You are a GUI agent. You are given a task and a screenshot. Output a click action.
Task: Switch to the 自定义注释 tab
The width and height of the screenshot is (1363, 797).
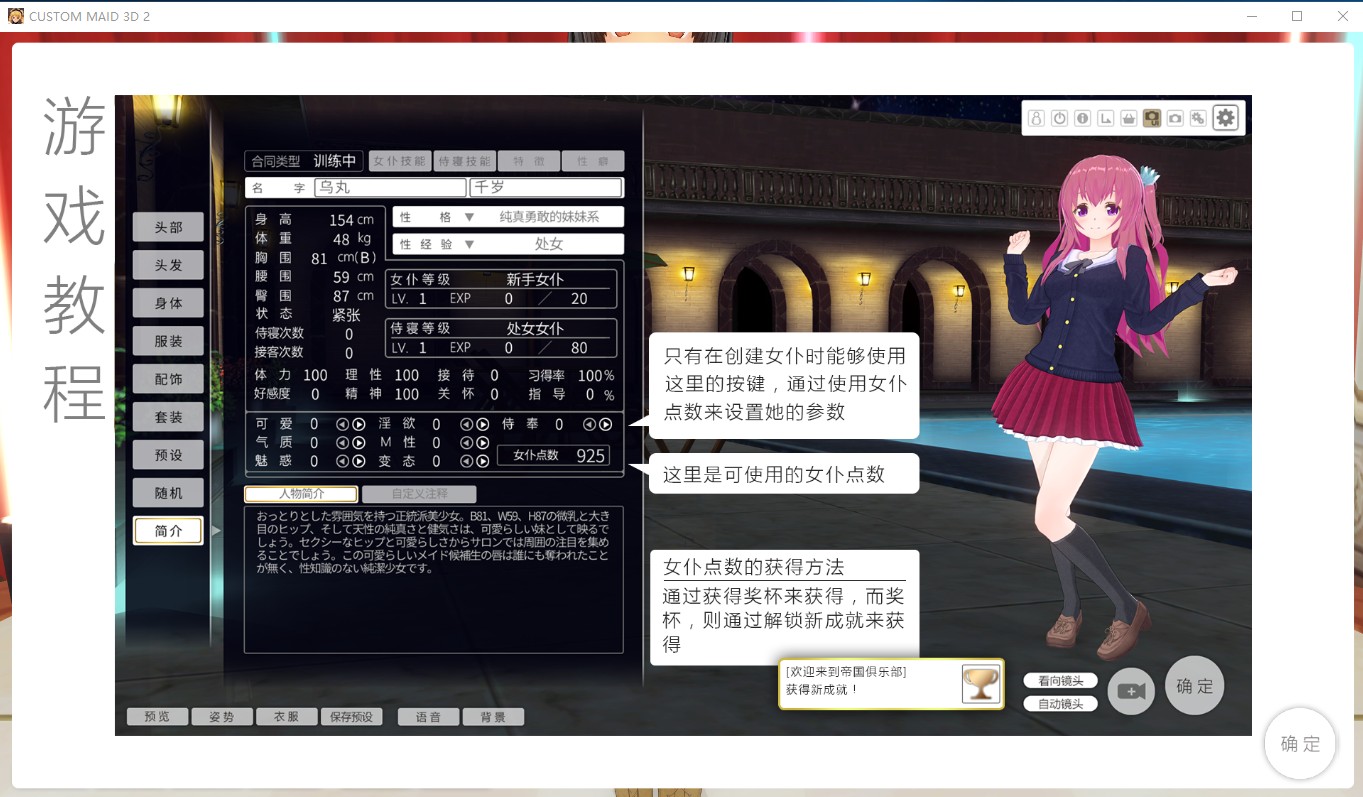pos(419,494)
